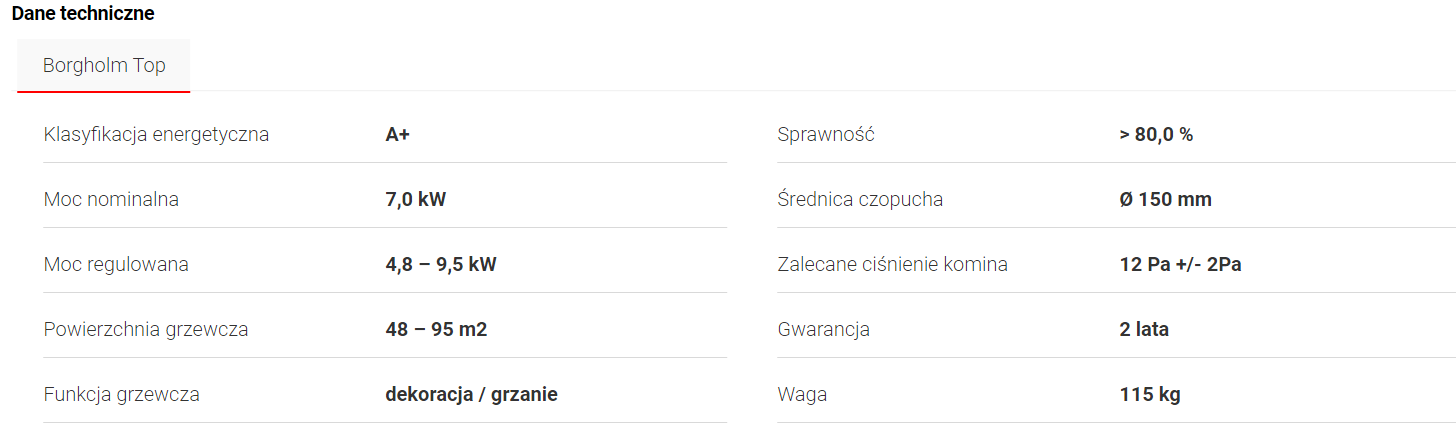The image size is (1456, 437).
Task: Select the 7,0 kW value
Action: pos(415,199)
